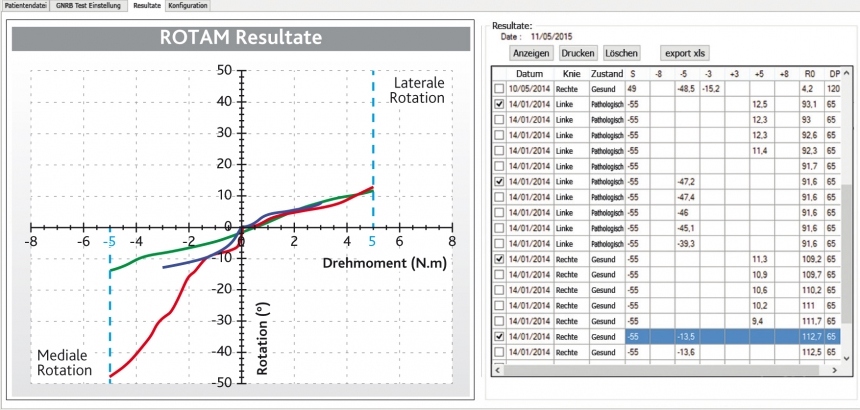Click the vertical scrollbar up arrow

(845, 73)
